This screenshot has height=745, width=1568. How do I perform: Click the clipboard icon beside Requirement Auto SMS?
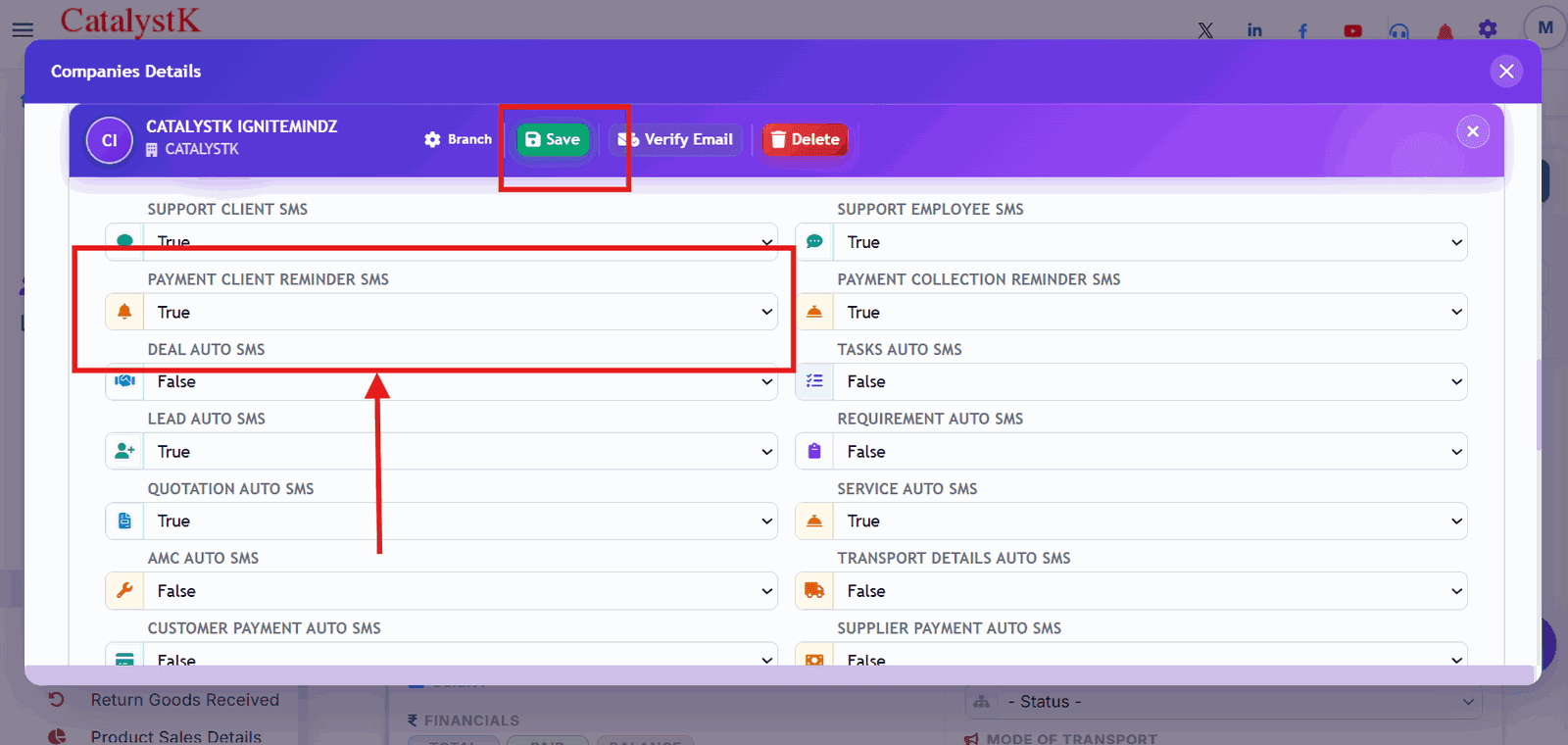click(x=814, y=451)
